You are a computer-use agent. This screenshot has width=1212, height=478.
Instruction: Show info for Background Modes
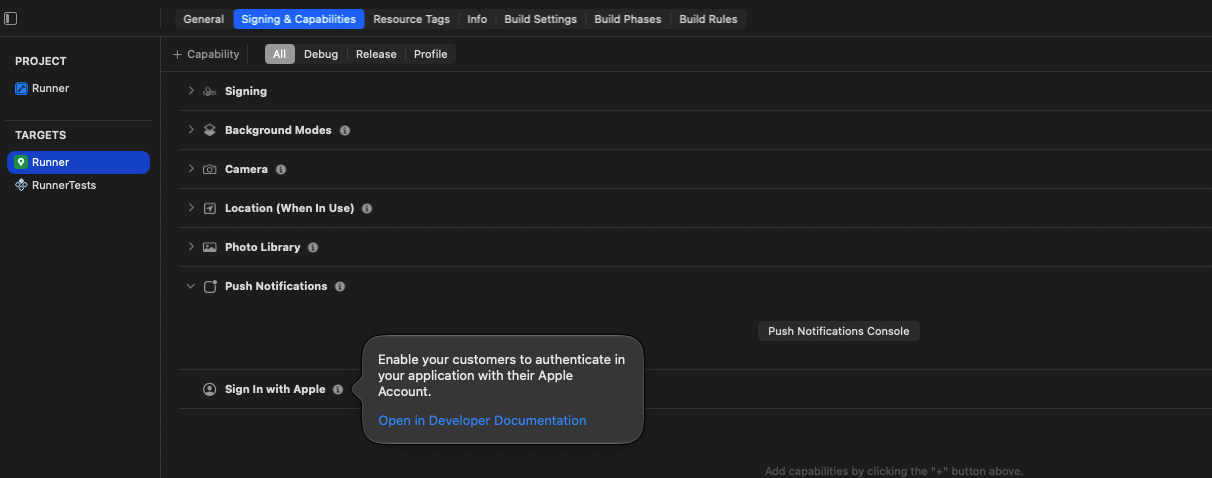345,130
